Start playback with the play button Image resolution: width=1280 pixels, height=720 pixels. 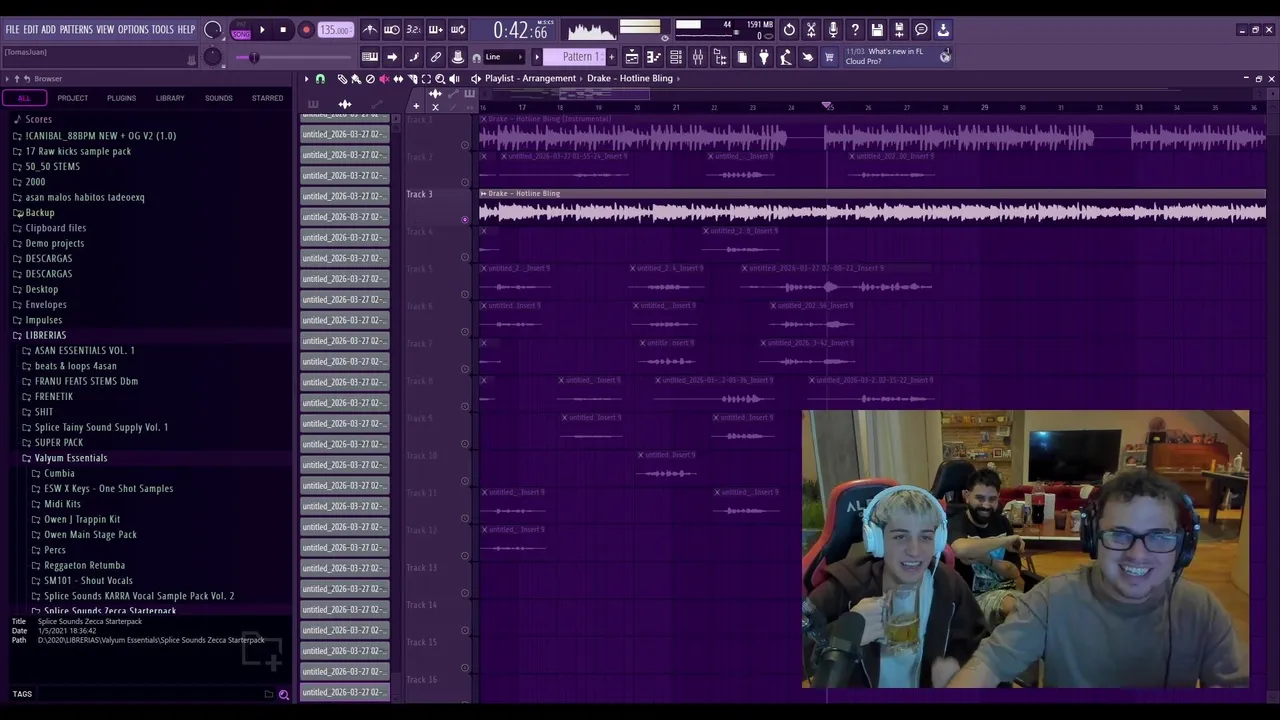point(262,30)
